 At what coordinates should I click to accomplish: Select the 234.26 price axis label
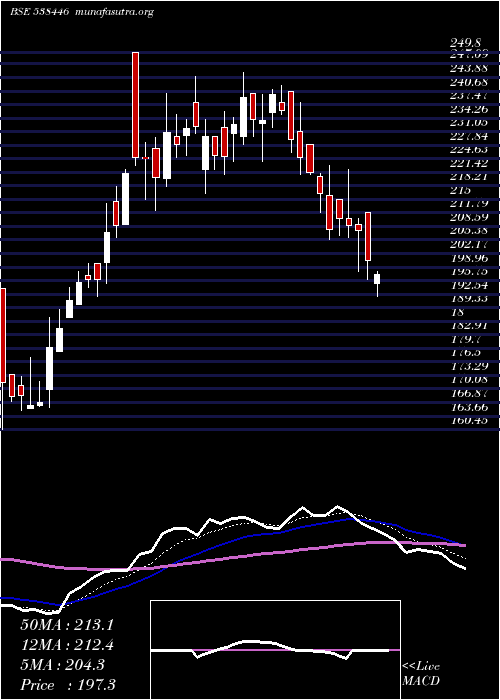pyautogui.click(x=469, y=109)
